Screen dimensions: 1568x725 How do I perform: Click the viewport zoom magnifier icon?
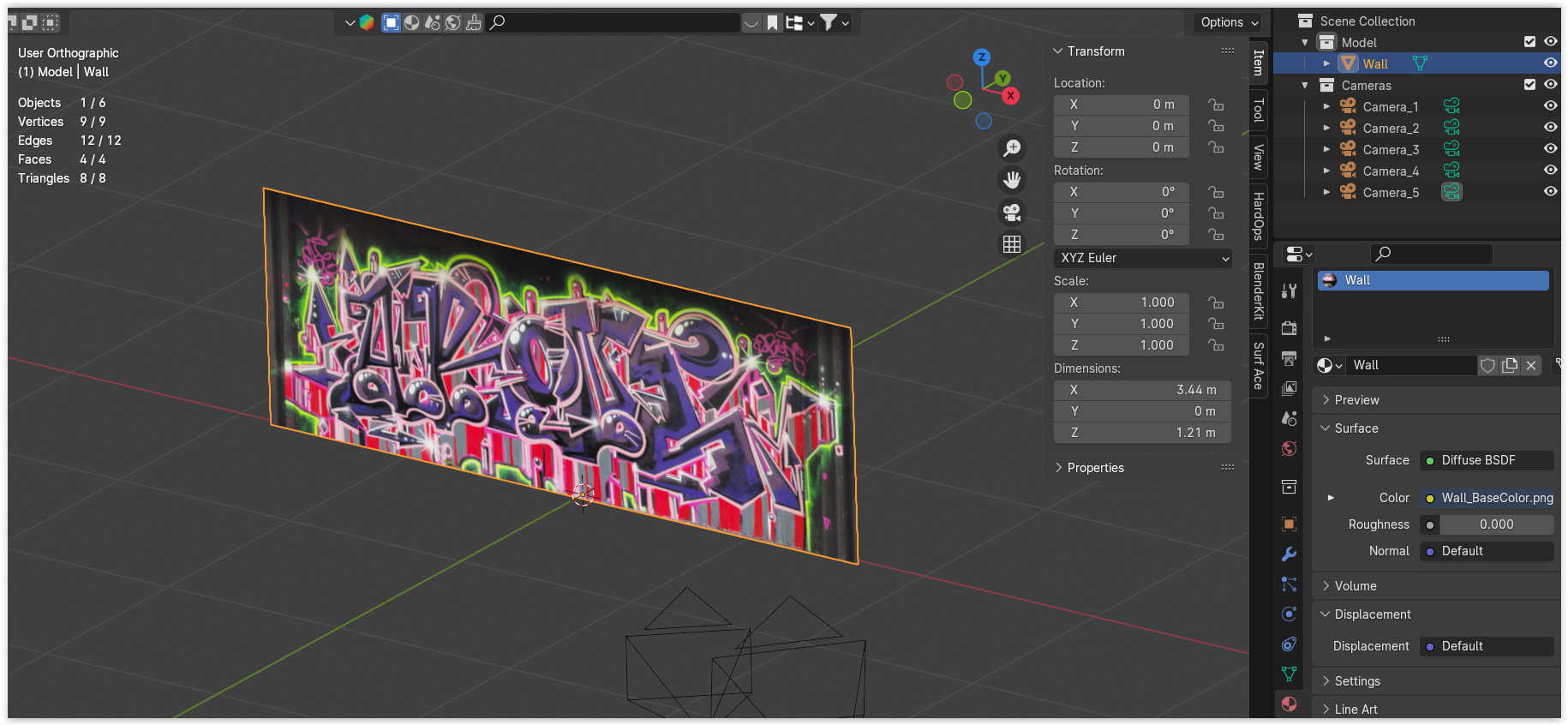1012,148
